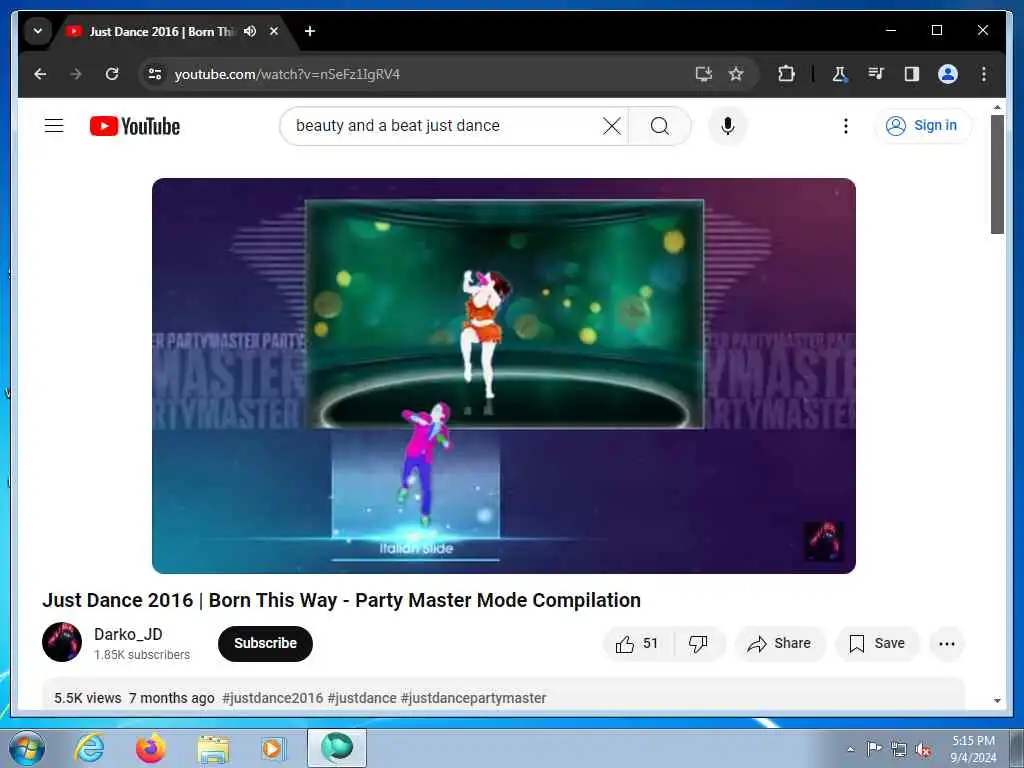
Task: Click the scrollbar down arrow
Action: (x=997, y=700)
